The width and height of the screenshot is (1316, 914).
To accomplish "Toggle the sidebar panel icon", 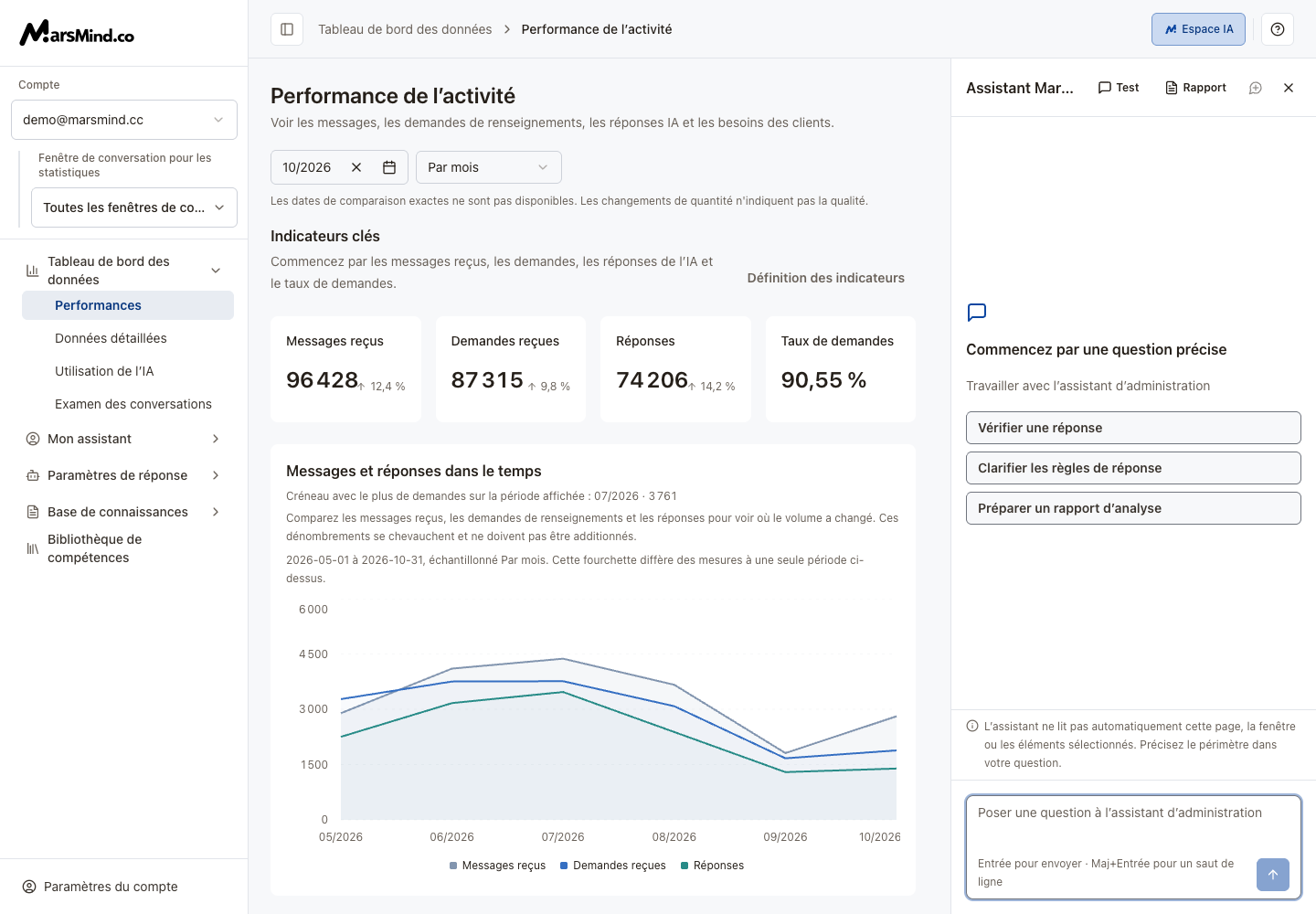I will pyautogui.click(x=287, y=29).
